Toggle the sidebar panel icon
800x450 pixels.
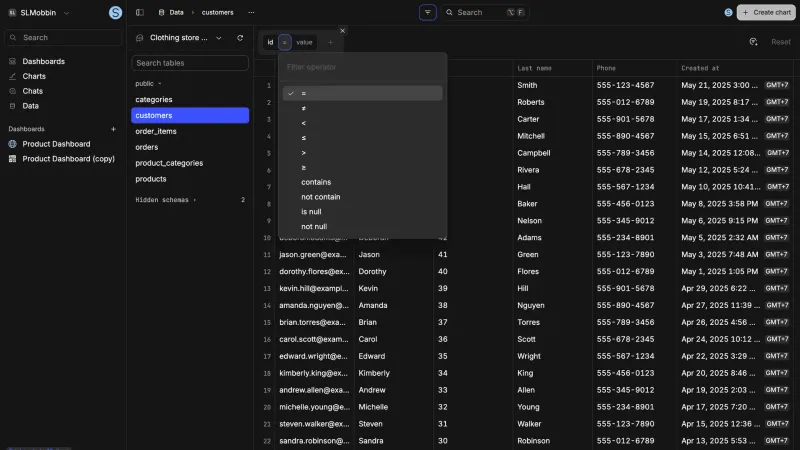point(140,12)
